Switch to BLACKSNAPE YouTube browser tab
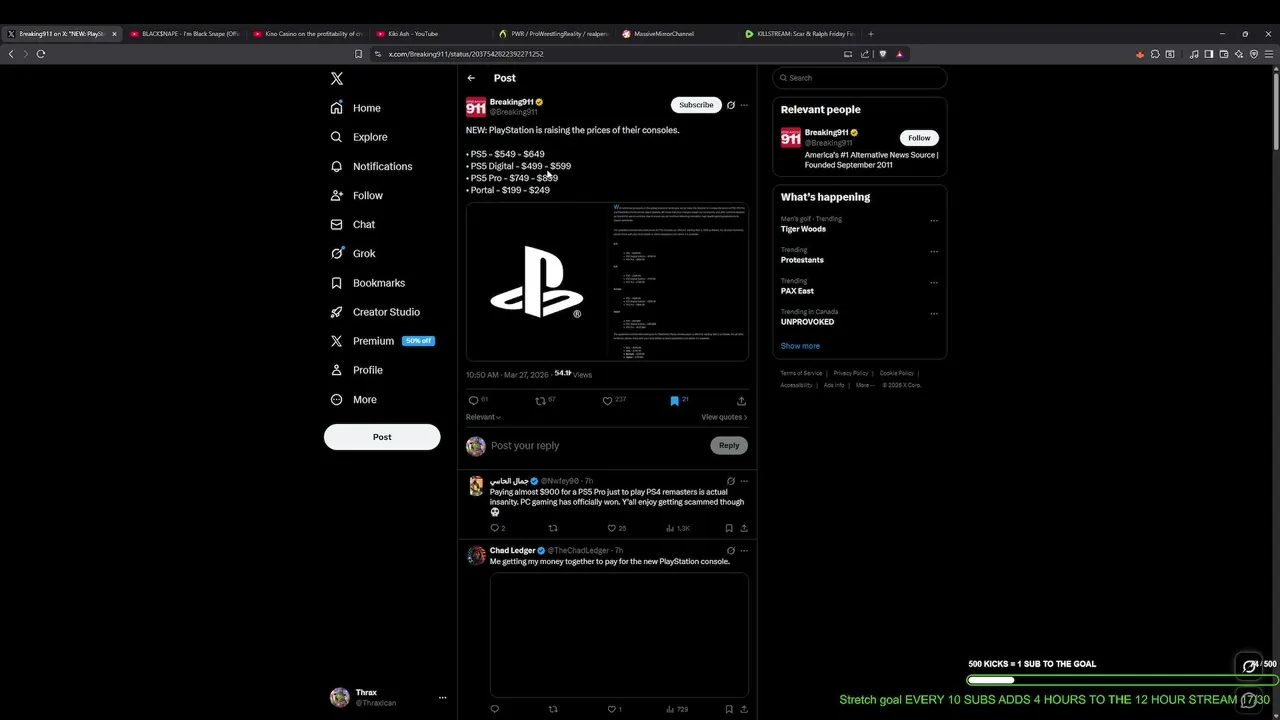 tap(185, 34)
